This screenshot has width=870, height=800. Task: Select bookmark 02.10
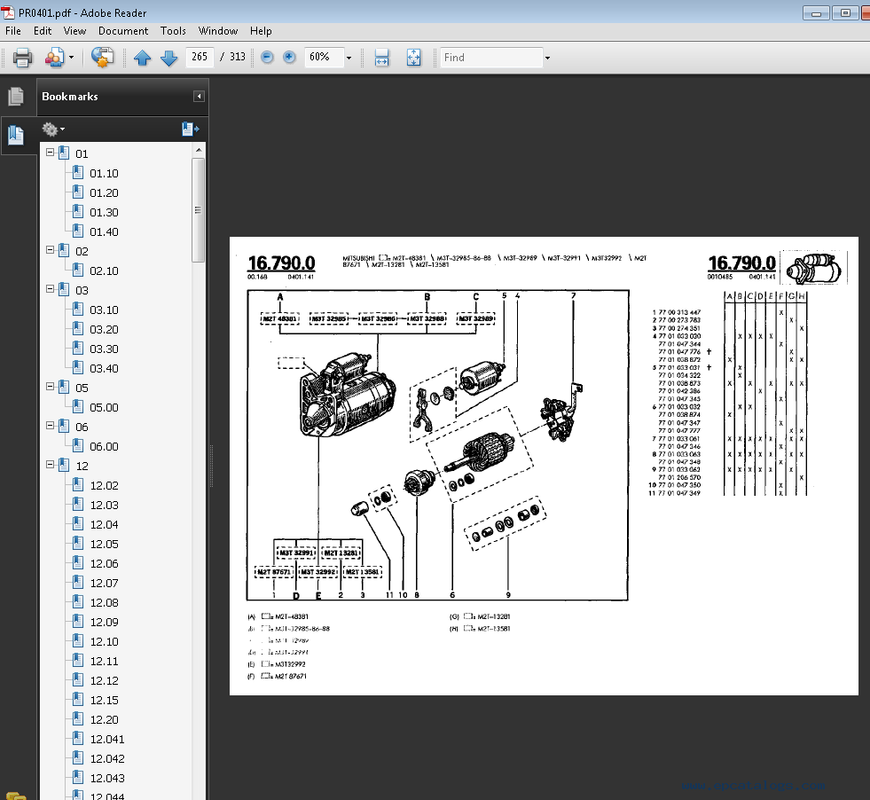[104, 271]
